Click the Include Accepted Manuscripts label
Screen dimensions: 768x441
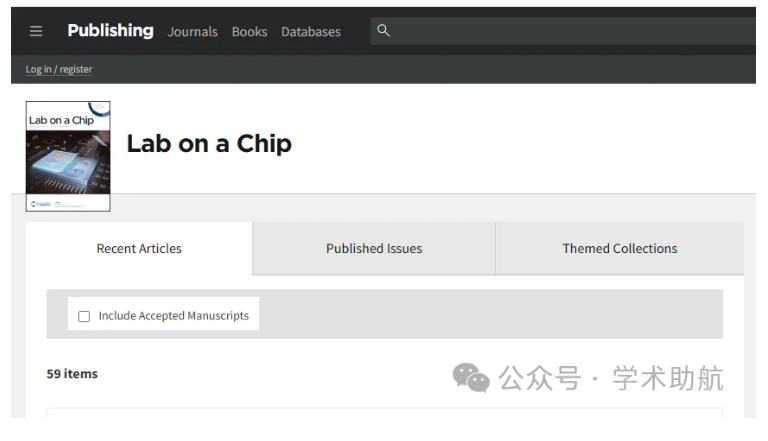point(174,316)
